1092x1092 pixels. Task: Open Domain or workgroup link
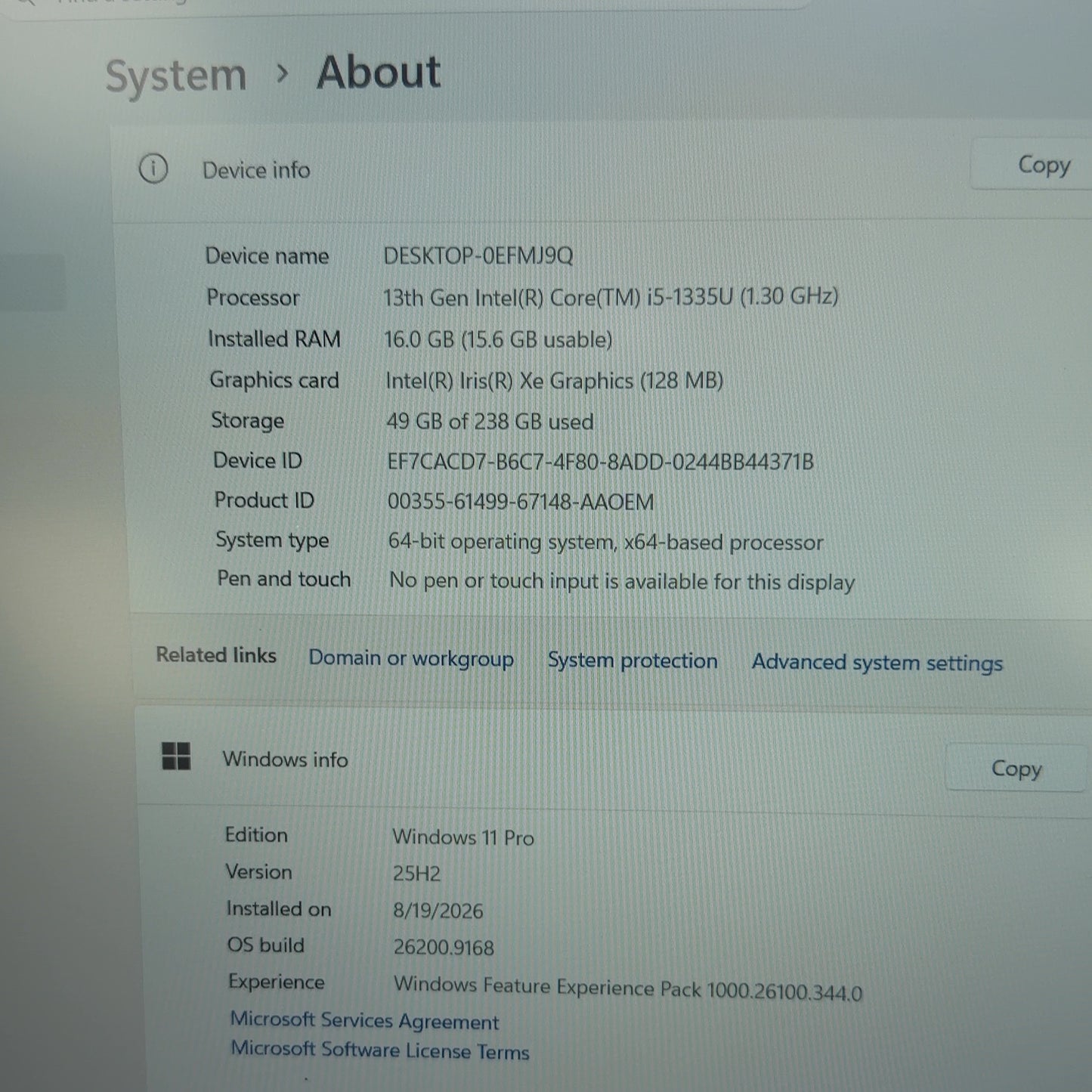[411, 658]
